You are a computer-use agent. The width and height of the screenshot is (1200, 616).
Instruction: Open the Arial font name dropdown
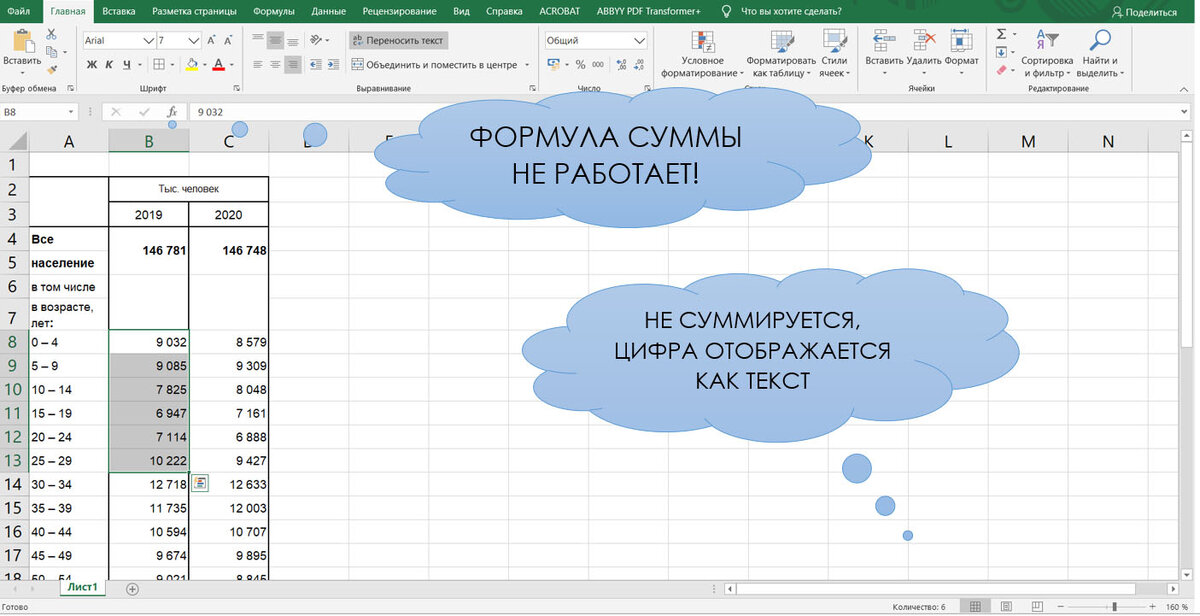pos(149,41)
